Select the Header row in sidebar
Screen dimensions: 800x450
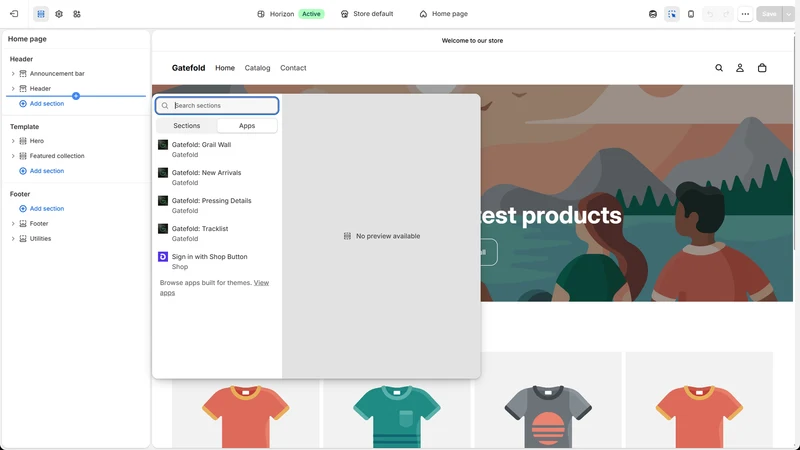pyautogui.click(x=40, y=89)
